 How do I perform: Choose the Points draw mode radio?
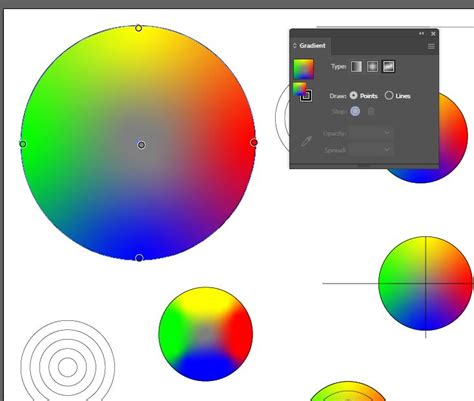coord(353,96)
